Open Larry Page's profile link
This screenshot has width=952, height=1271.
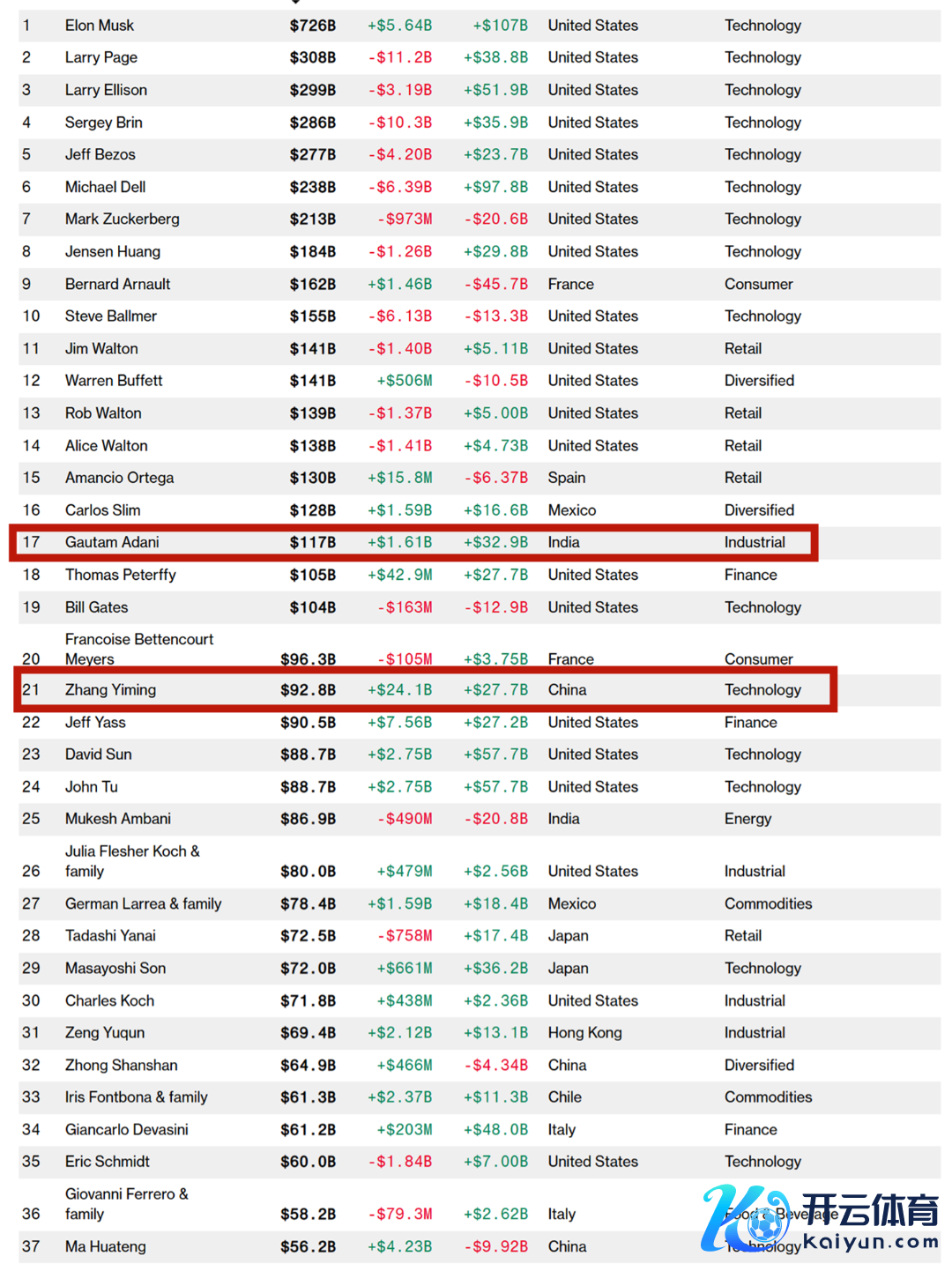pos(101,57)
